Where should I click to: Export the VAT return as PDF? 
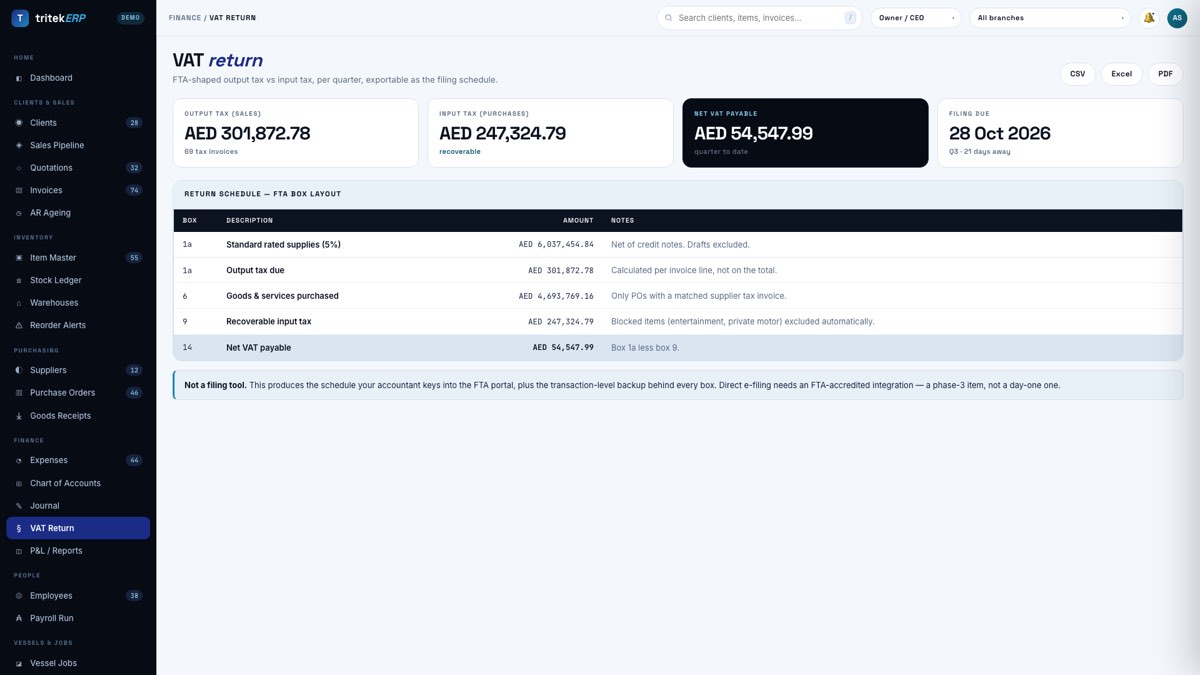[1165, 74]
